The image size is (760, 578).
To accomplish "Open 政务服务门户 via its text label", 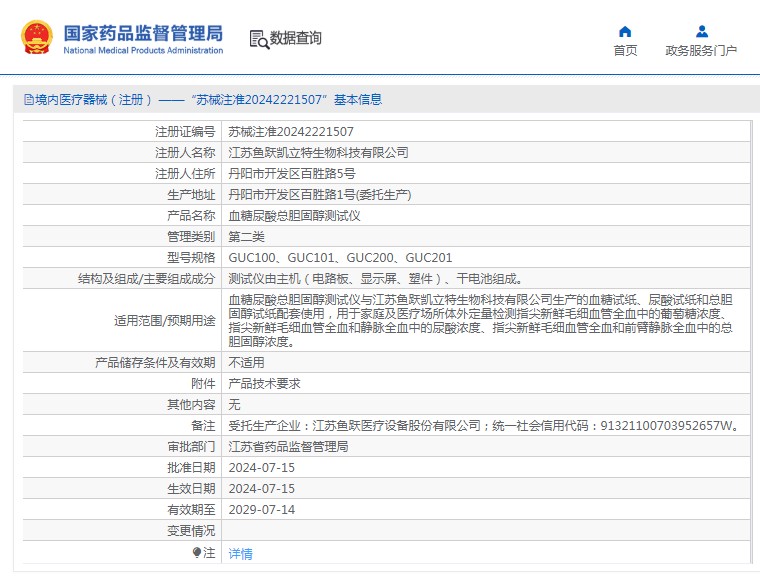I will (701, 51).
